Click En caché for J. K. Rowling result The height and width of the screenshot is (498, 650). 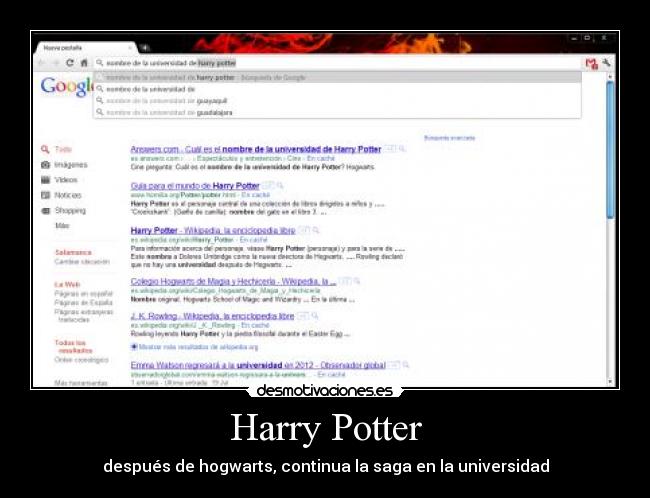tap(255, 326)
